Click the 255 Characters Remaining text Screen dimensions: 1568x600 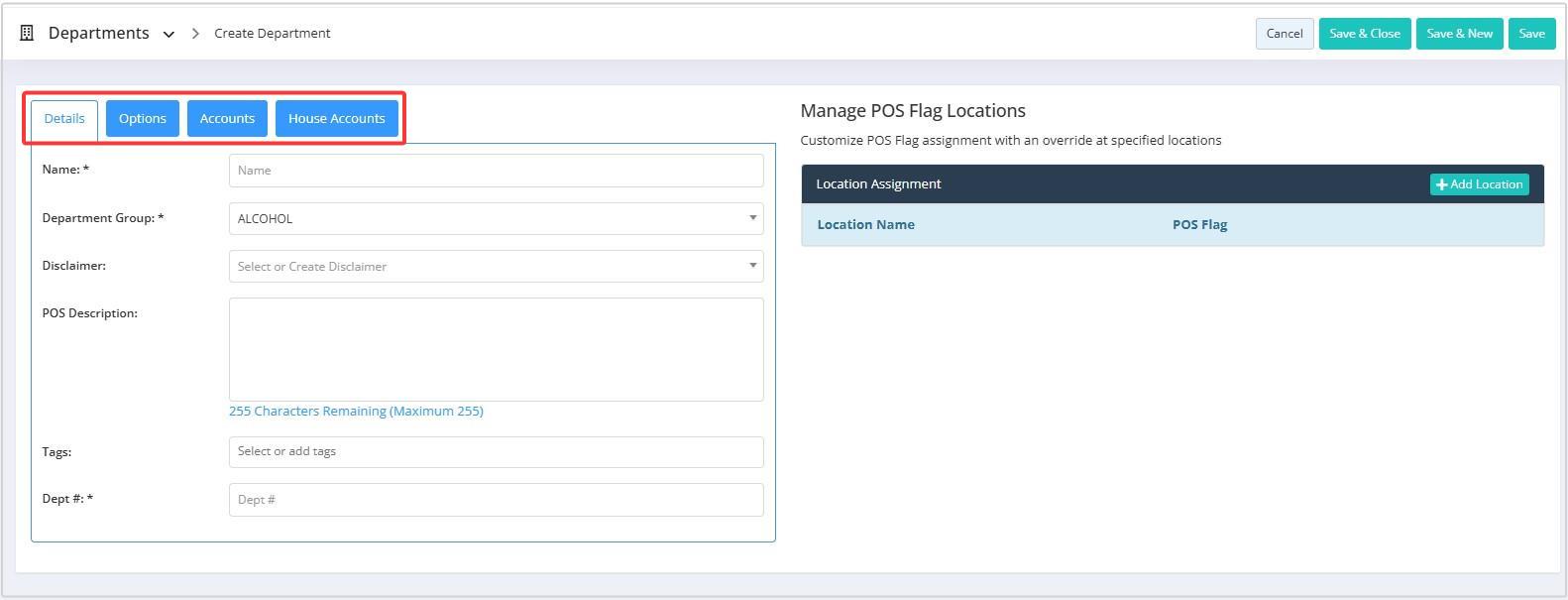click(356, 411)
